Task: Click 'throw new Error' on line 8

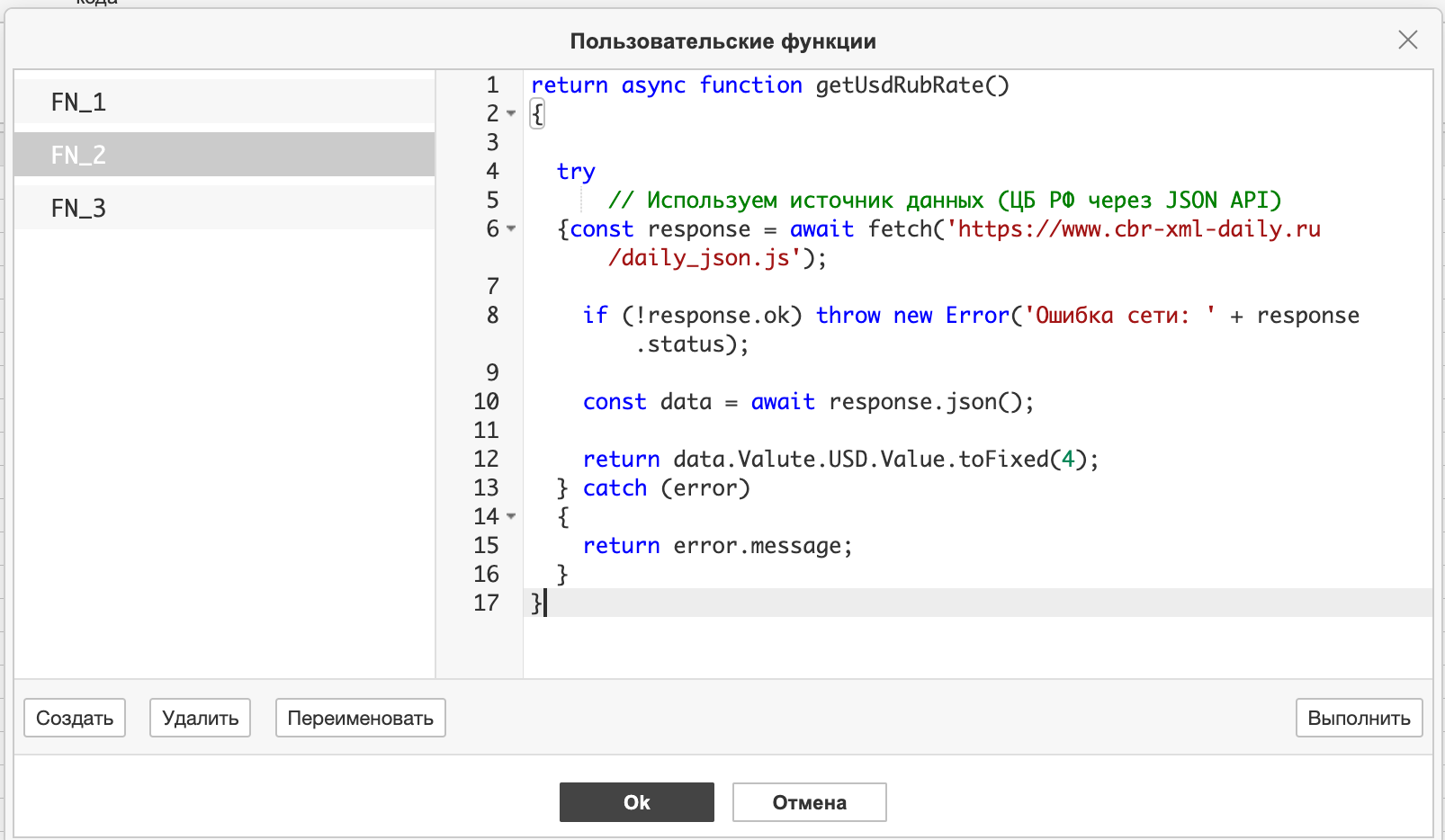Action: point(912,316)
